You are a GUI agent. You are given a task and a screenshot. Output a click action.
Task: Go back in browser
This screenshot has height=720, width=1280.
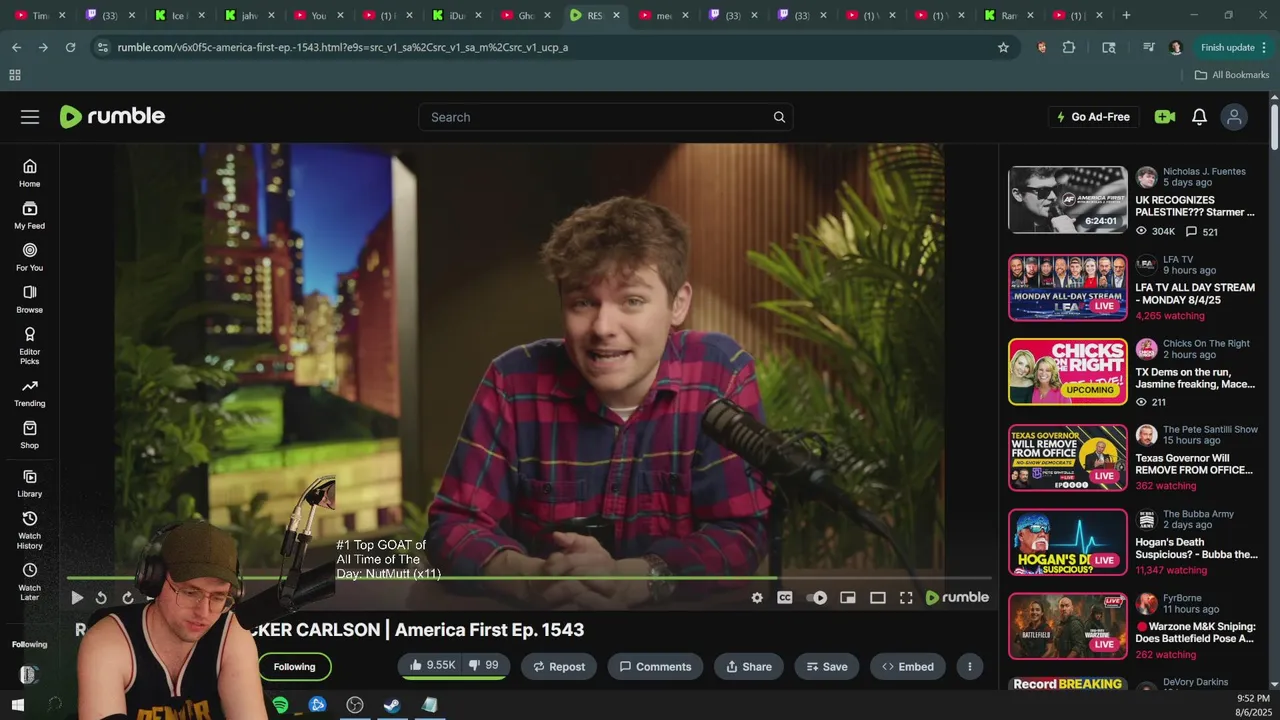(16, 47)
